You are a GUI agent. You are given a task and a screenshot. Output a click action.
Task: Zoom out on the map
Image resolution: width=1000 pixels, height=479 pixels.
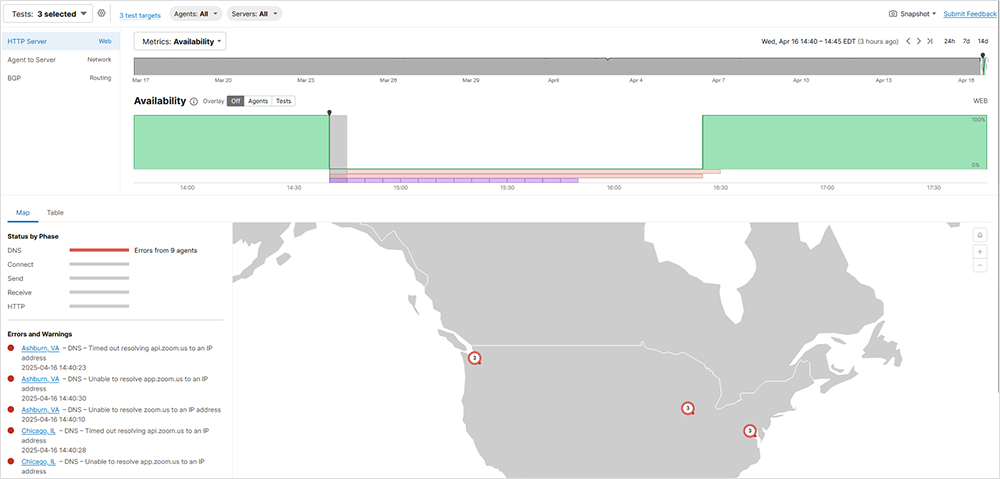pyautogui.click(x=980, y=265)
